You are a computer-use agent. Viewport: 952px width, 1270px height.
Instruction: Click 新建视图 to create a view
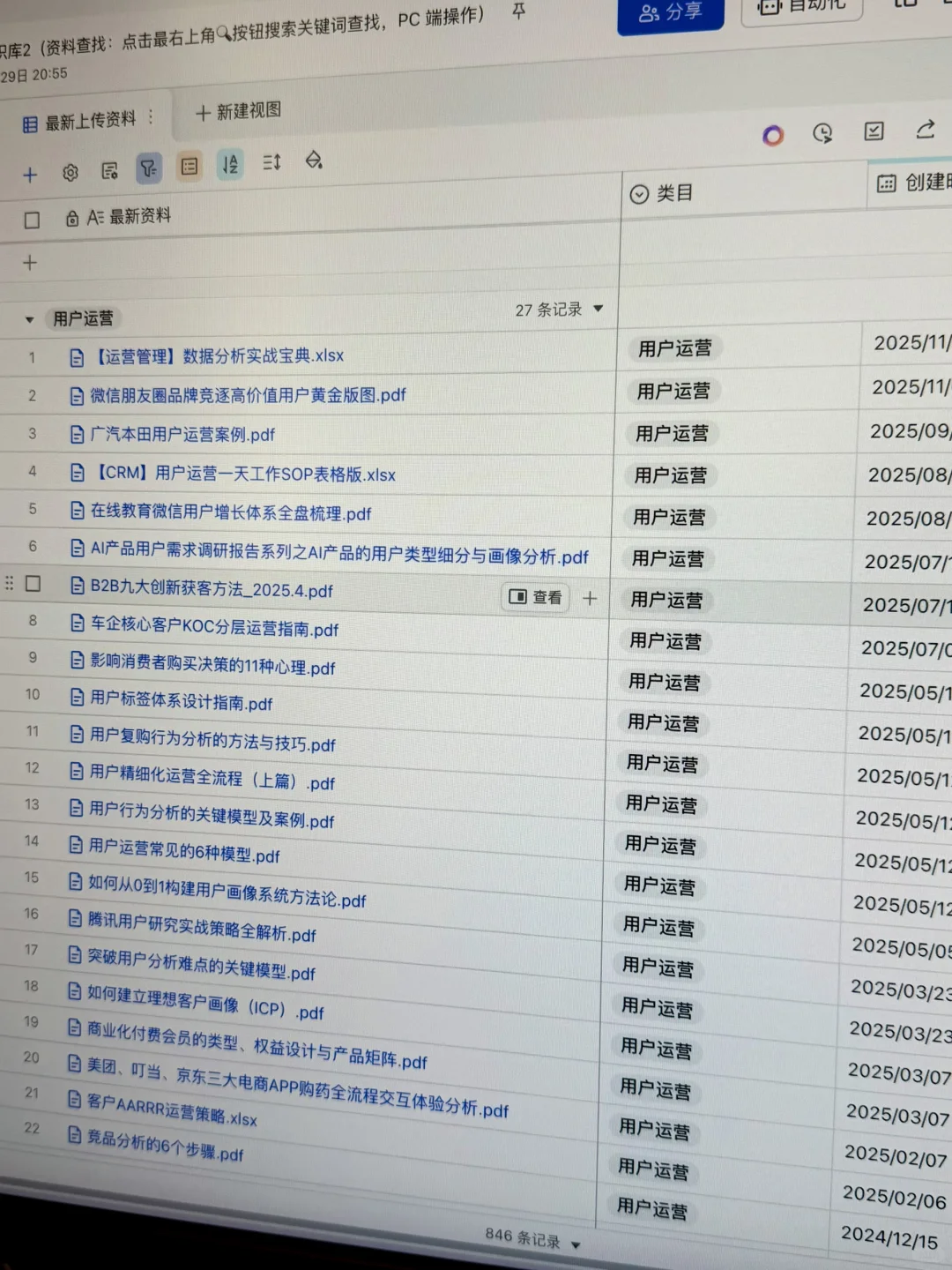pyautogui.click(x=238, y=112)
